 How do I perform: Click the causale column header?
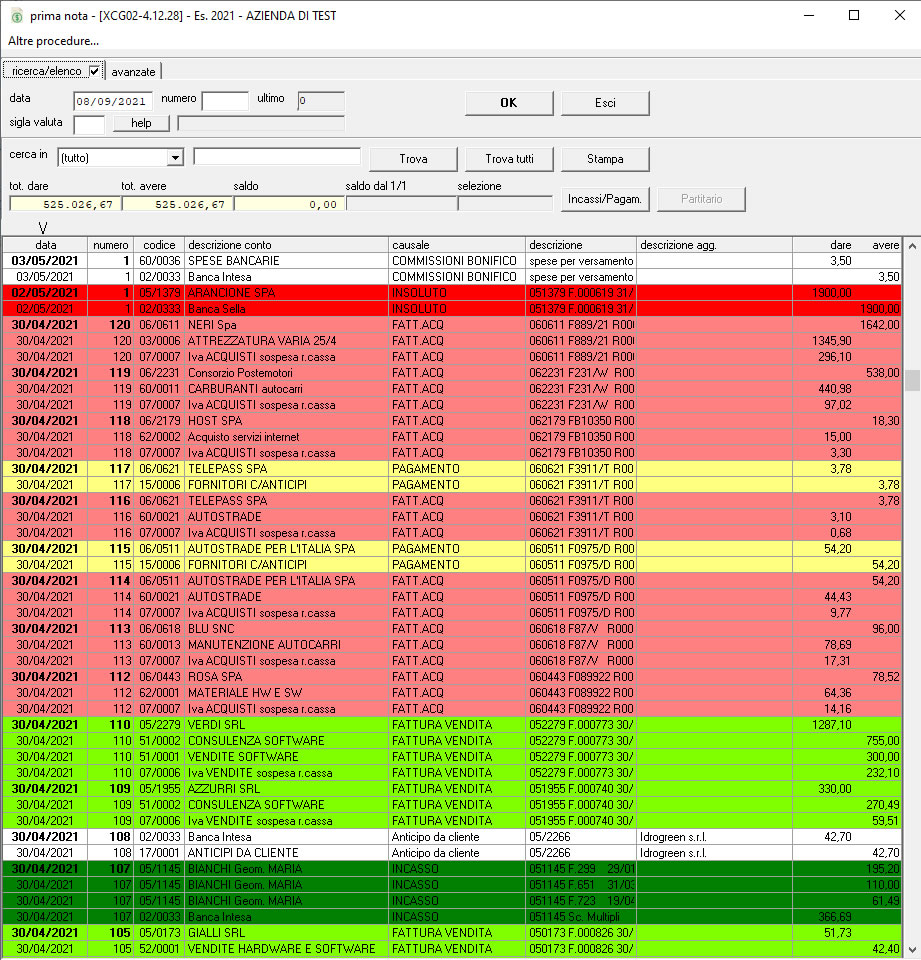tap(457, 245)
